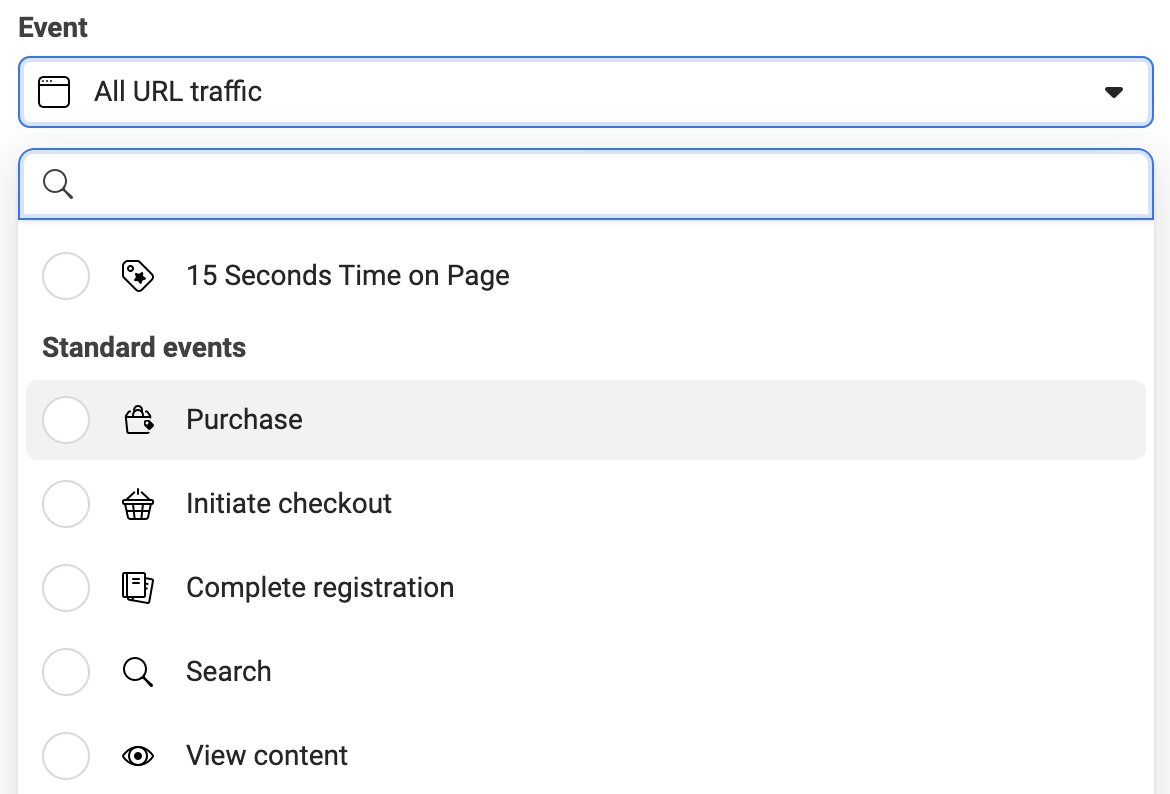
Task: Choose the Search event option
Action: click(x=228, y=672)
